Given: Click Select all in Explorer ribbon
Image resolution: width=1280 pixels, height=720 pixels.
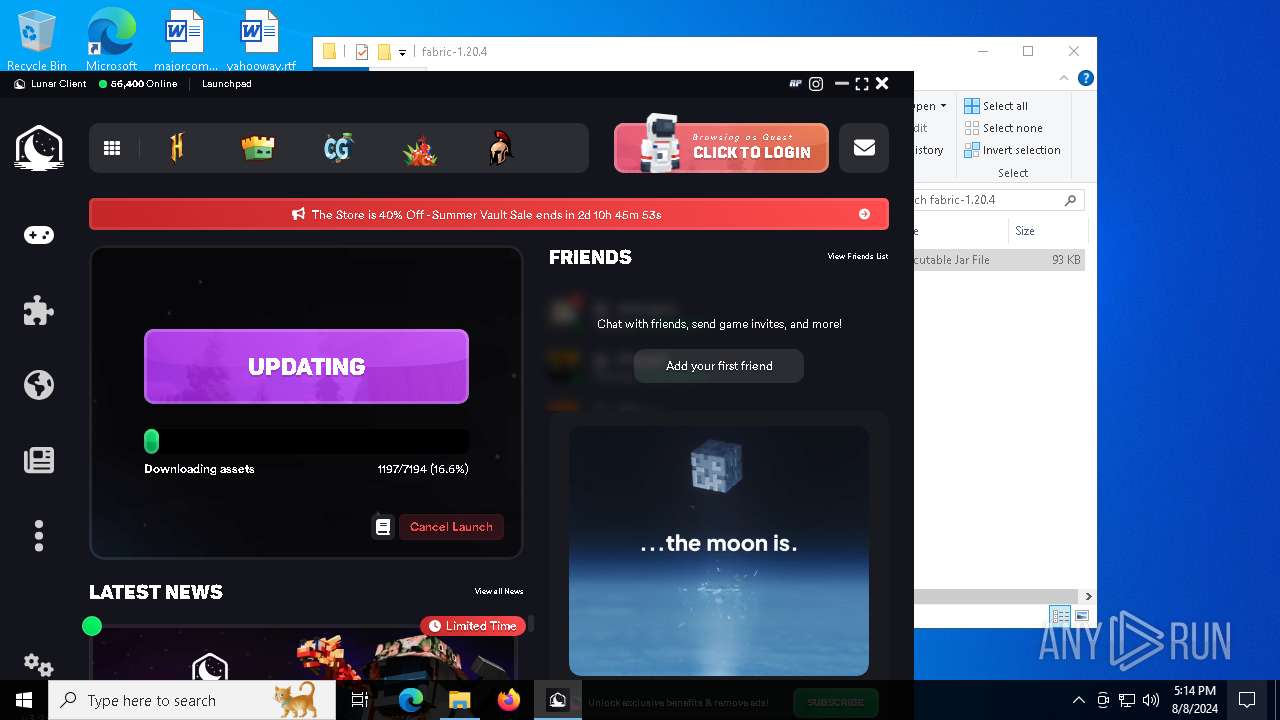Looking at the screenshot, I should tap(996, 106).
